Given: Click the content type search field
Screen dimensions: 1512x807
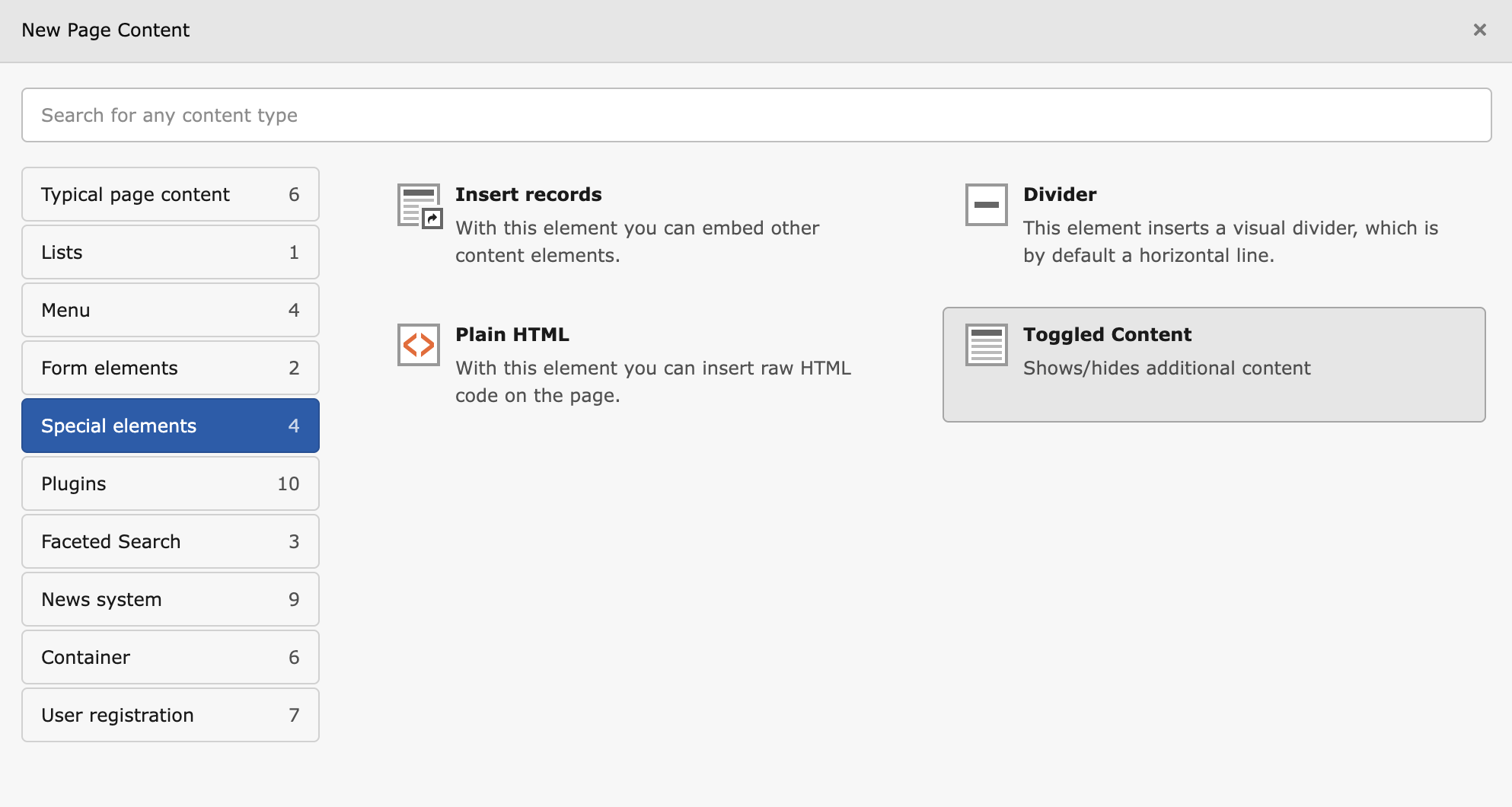Looking at the screenshot, I should 757,115.
